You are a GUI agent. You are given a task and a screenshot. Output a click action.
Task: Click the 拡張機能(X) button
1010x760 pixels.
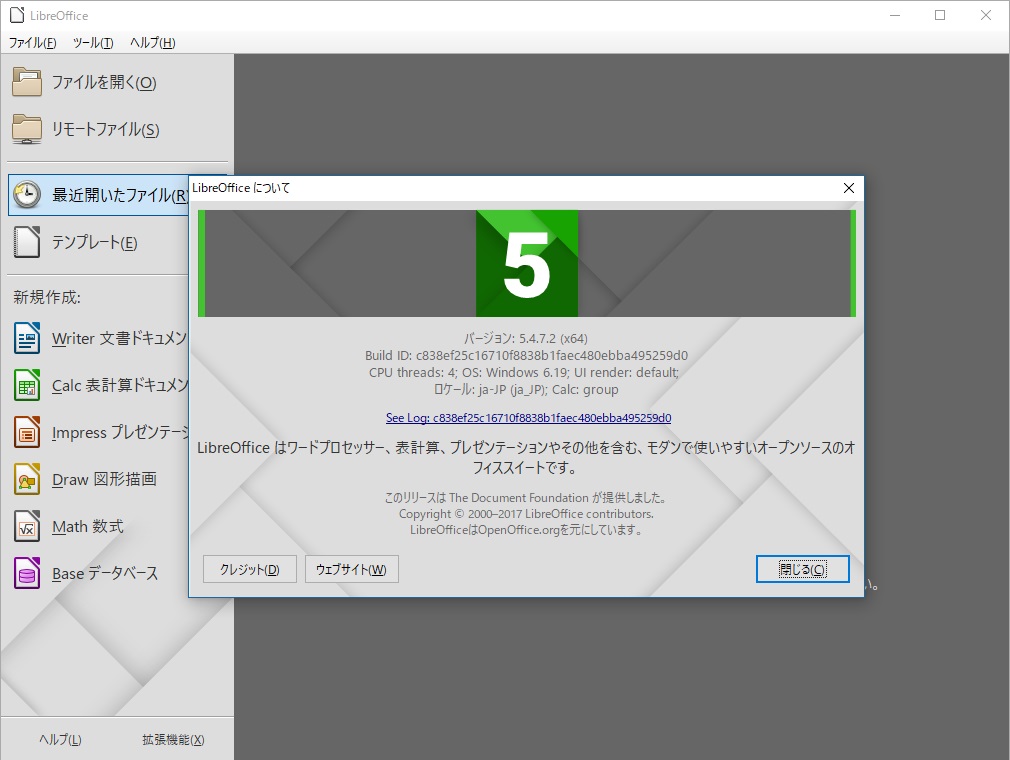coord(173,739)
